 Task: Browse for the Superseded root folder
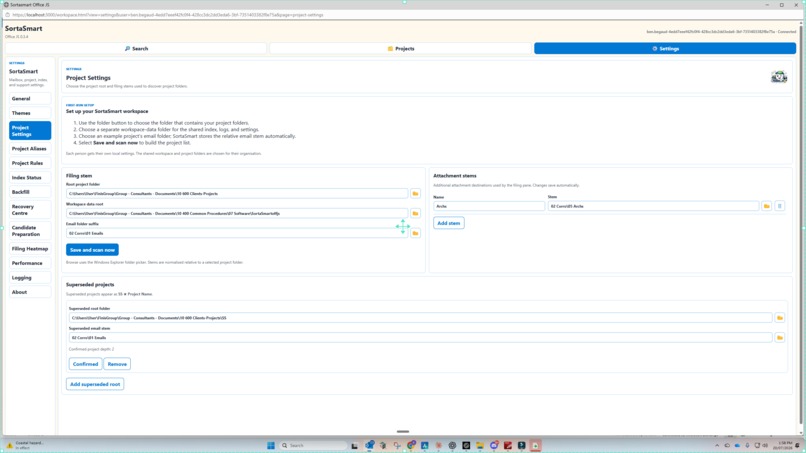[780, 318]
